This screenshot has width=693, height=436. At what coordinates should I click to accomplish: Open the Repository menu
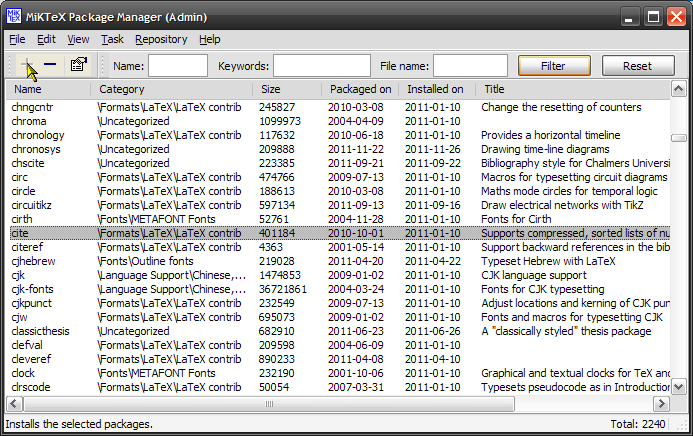[161, 39]
